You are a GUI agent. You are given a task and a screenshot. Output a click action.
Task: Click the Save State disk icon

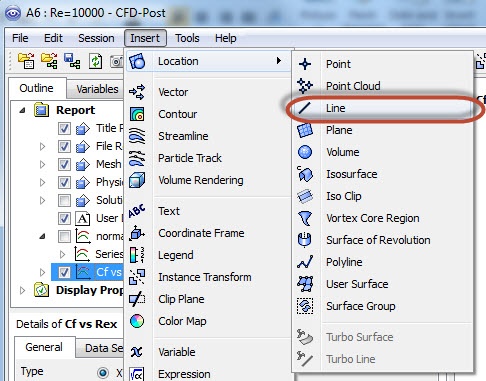[x=72, y=61]
